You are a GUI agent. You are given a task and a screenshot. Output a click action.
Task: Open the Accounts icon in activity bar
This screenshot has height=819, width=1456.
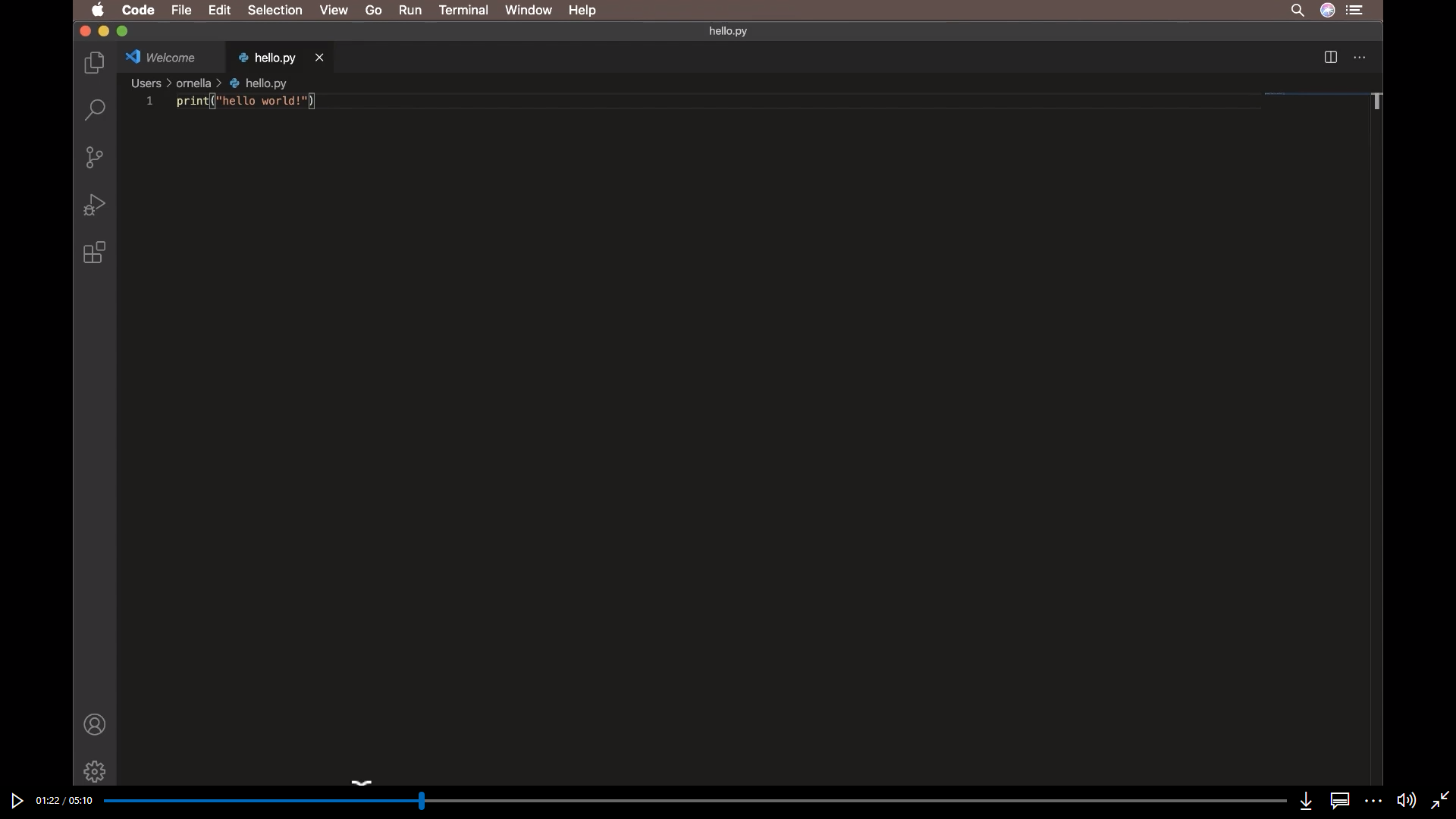pyautogui.click(x=94, y=725)
